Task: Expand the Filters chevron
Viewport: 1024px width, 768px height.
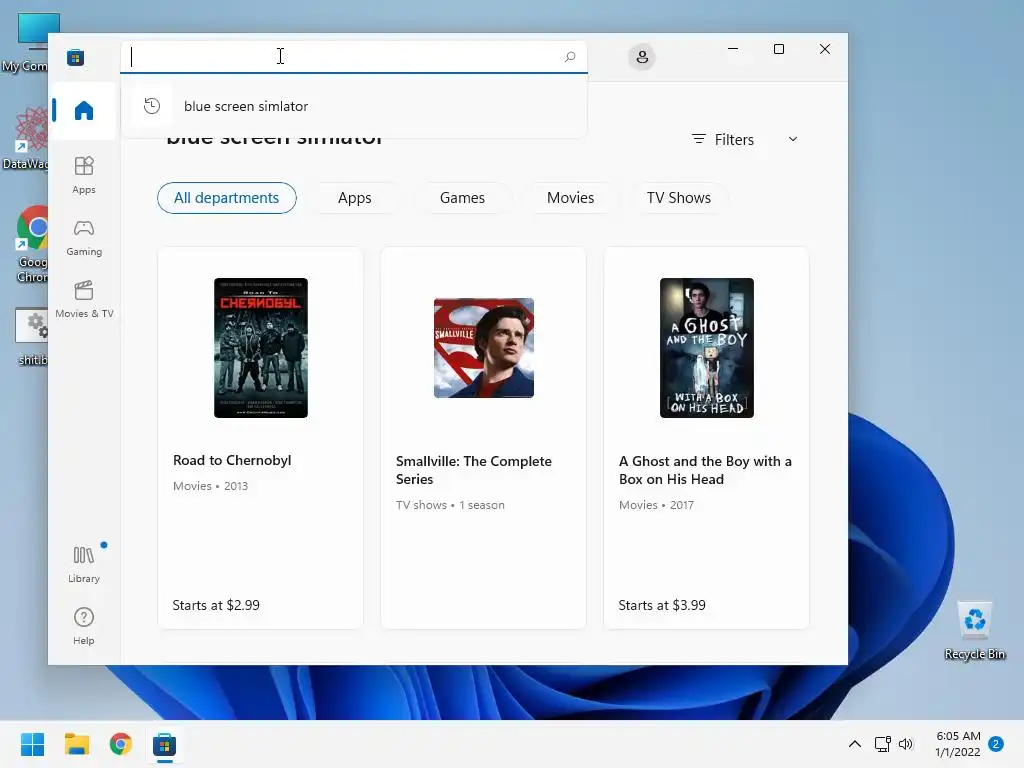Action: [793, 139]
